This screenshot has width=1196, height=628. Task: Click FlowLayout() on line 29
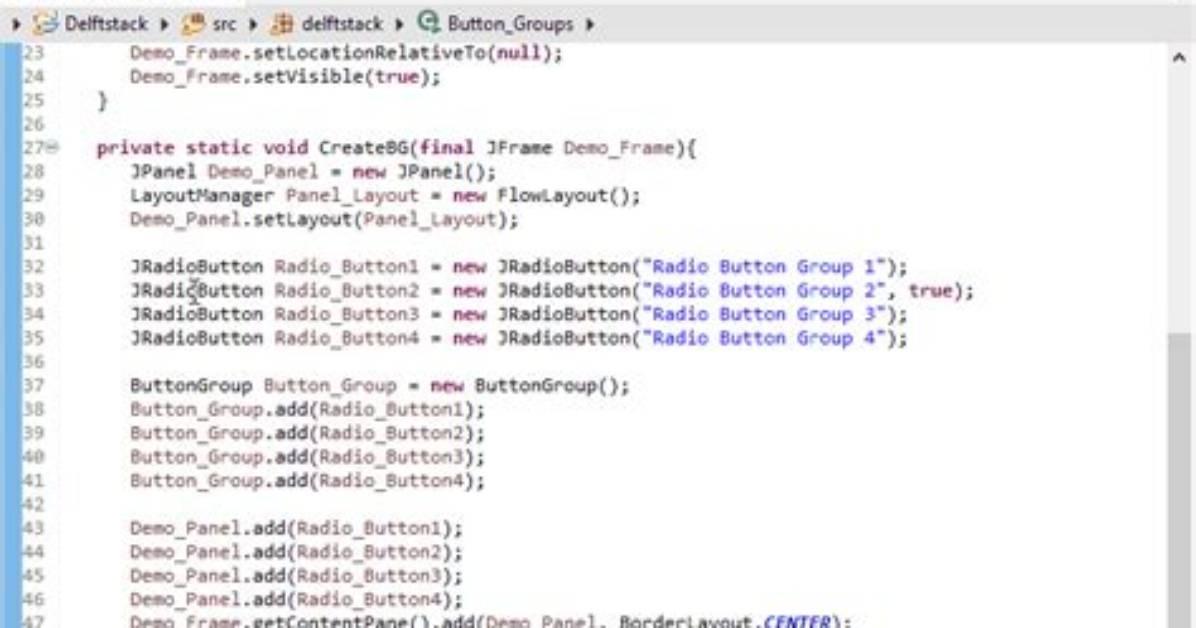click(563, 195)
